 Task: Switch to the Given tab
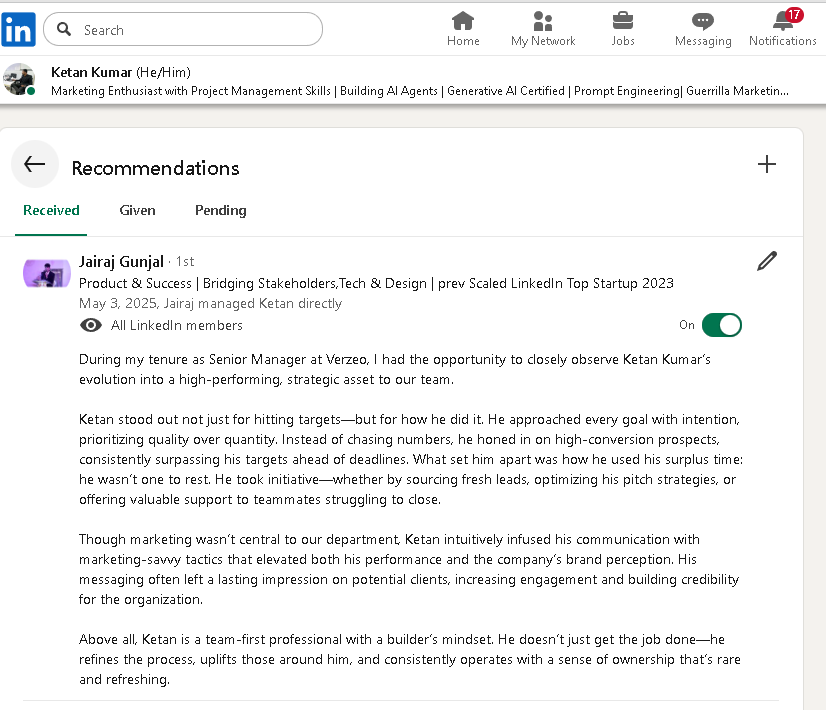point(137,210)
